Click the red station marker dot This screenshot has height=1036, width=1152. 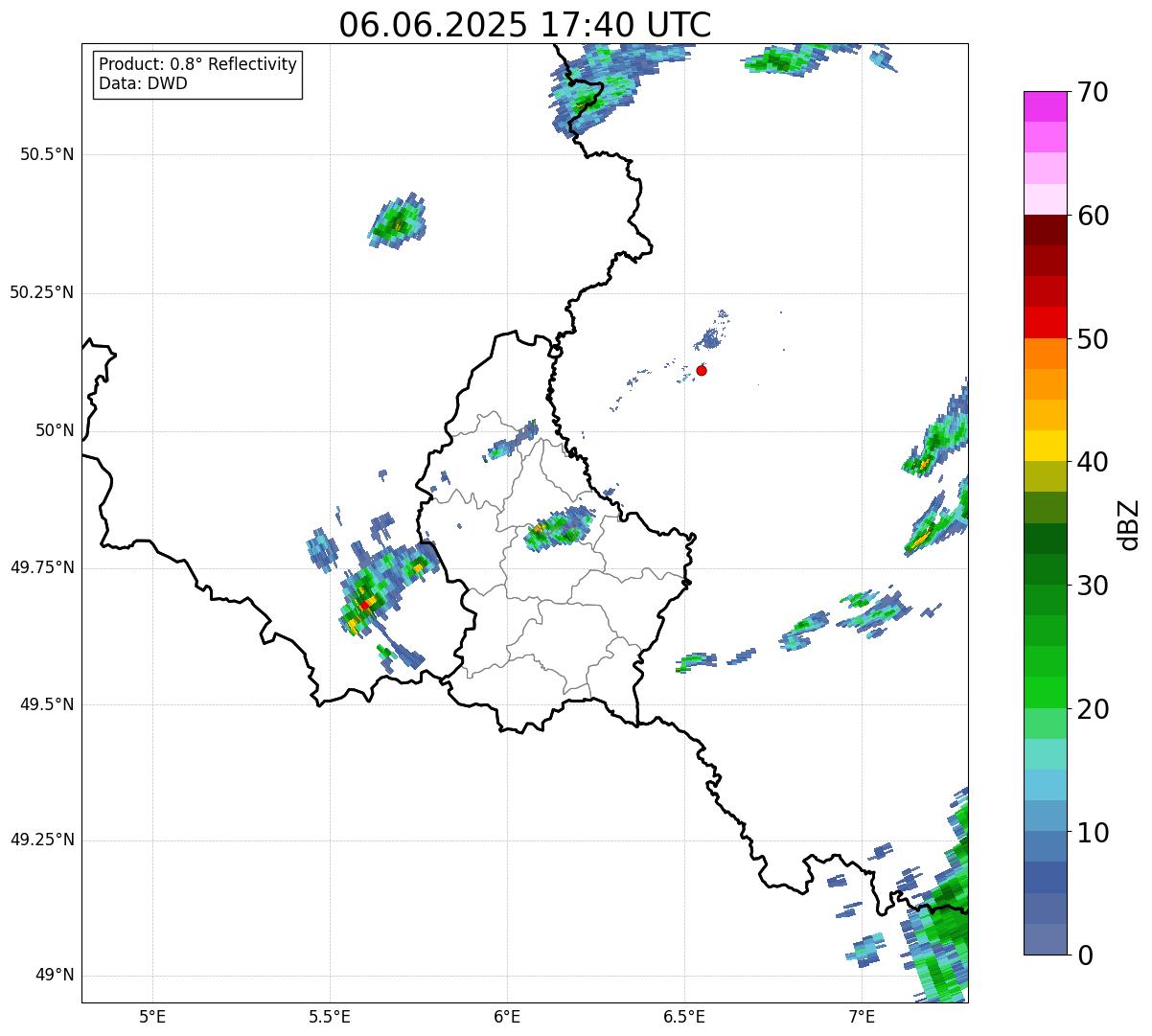(x=702, y=370)
